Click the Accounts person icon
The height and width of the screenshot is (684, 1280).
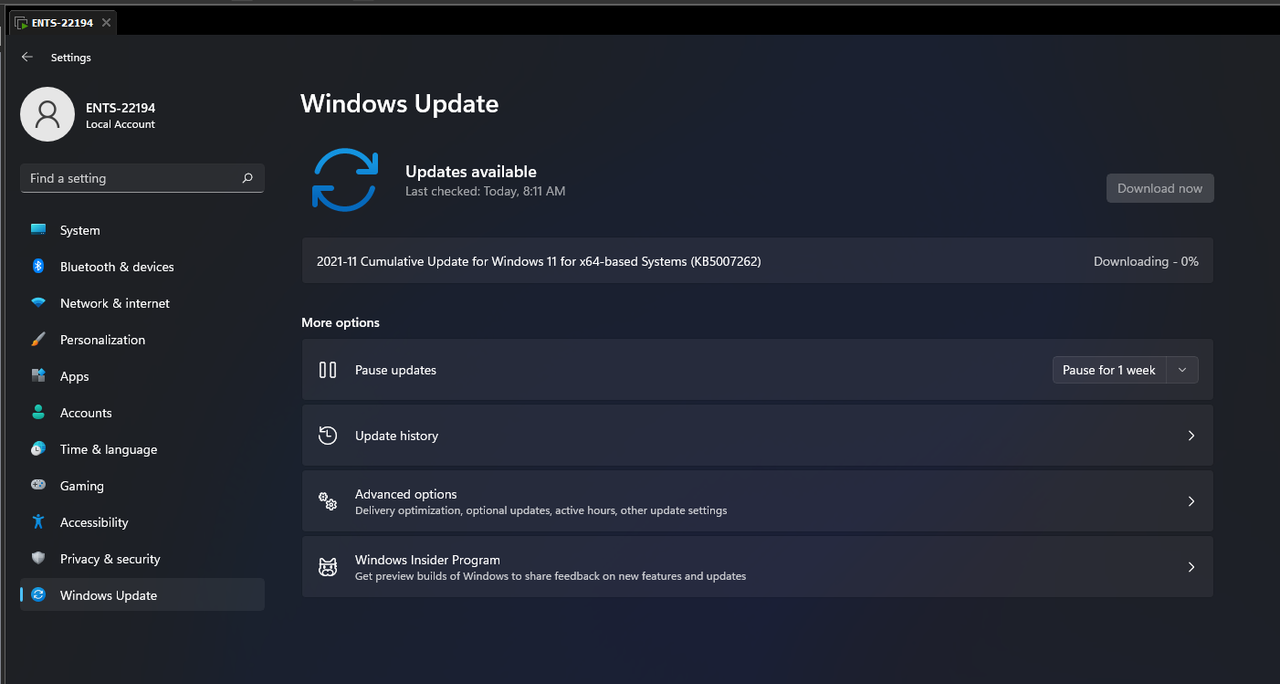[x=38, y=412]
